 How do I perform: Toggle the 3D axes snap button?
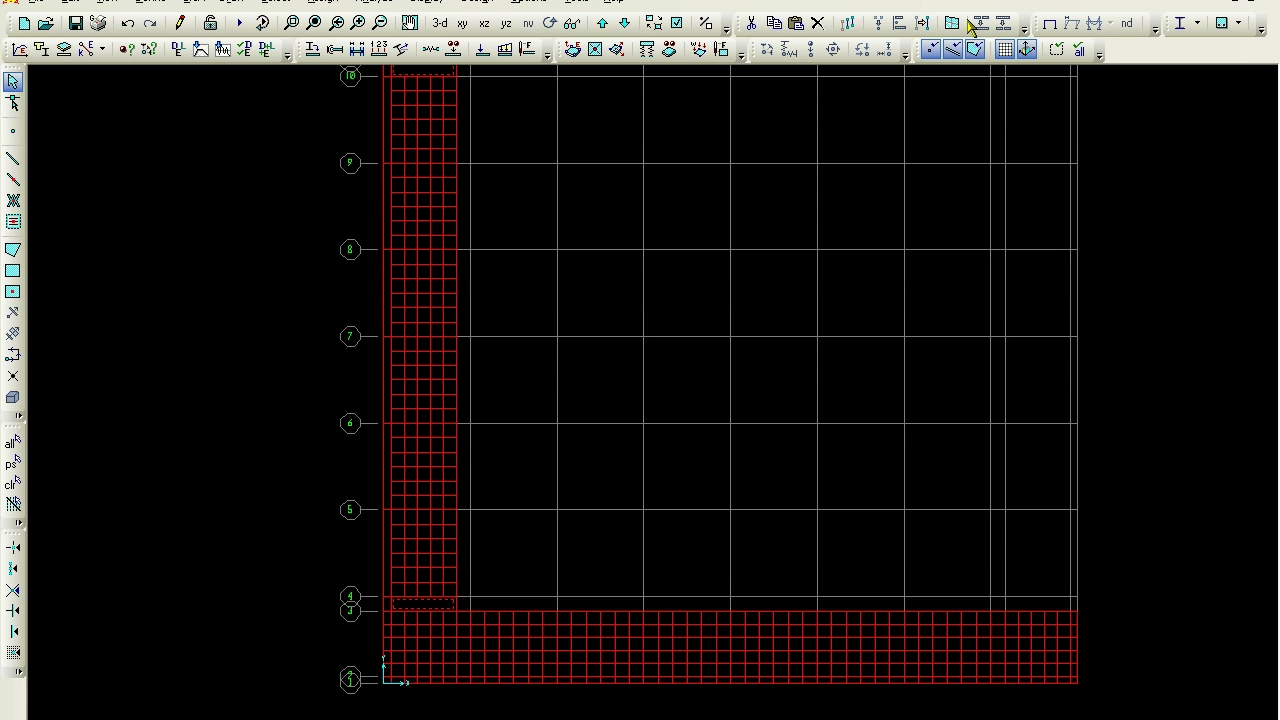pyautogui.click(x=1027, y=49)
